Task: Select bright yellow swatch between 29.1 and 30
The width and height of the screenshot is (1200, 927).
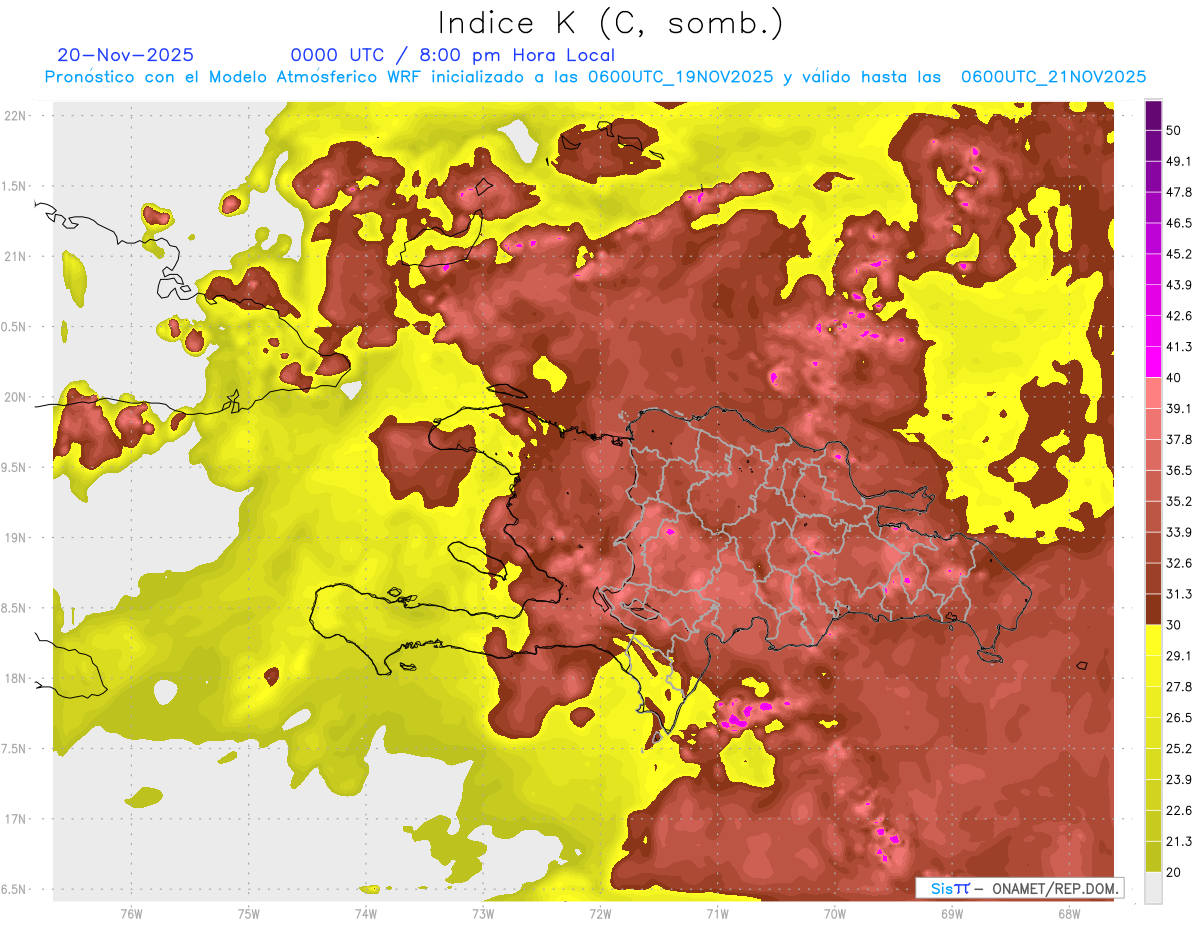Action: pos(1153,640)
